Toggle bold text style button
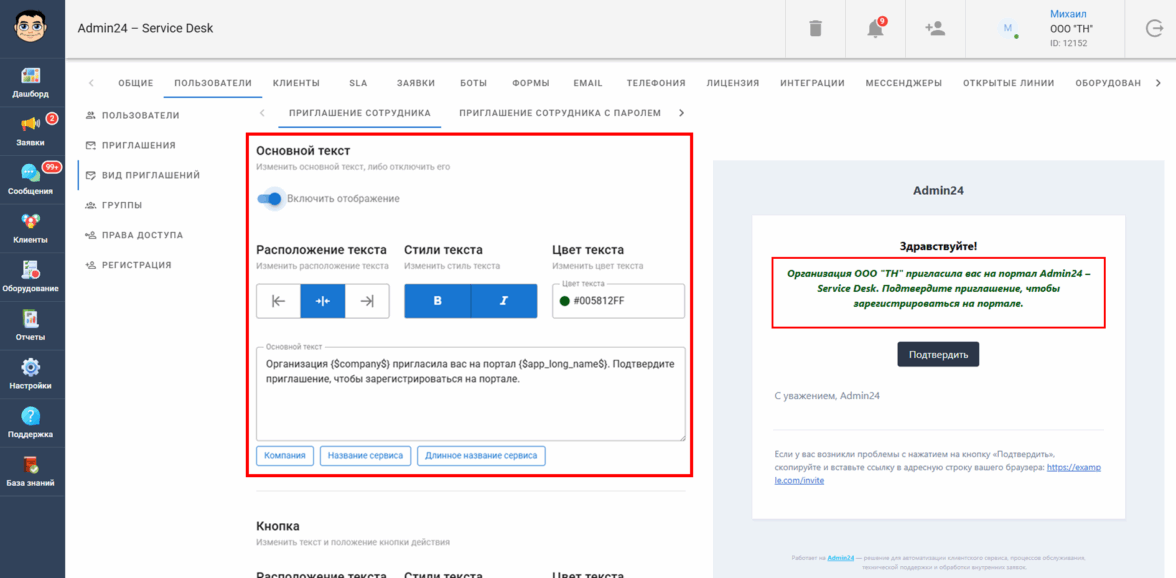Viewport: 1176px width, 578px height. [x=437, y=301]
